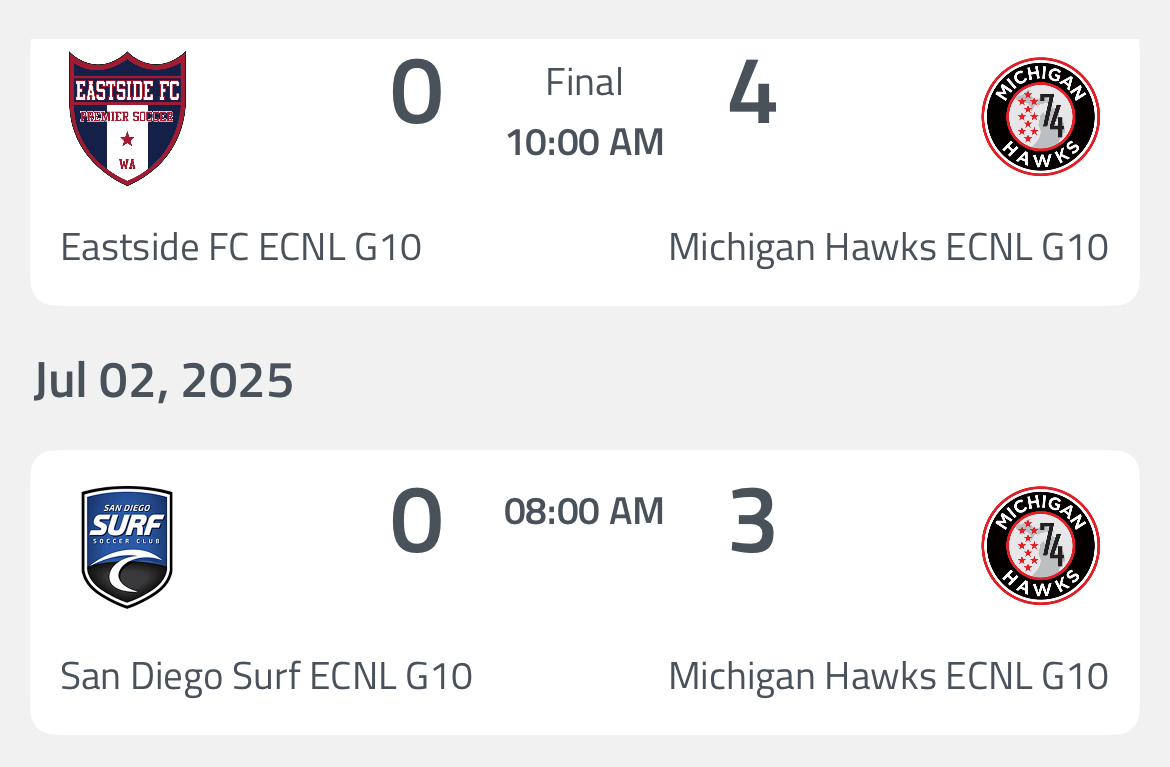
Task: Click the 08:00 AM kickoff time
Action: click(584, 512)
